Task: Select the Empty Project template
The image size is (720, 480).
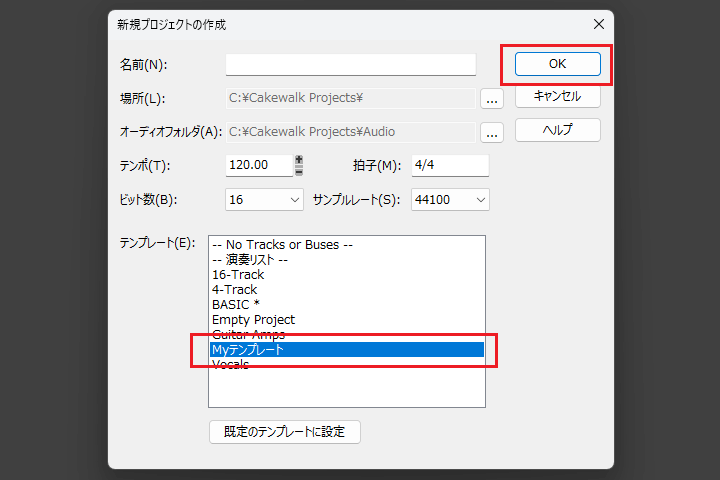Action: coord(253,319)
